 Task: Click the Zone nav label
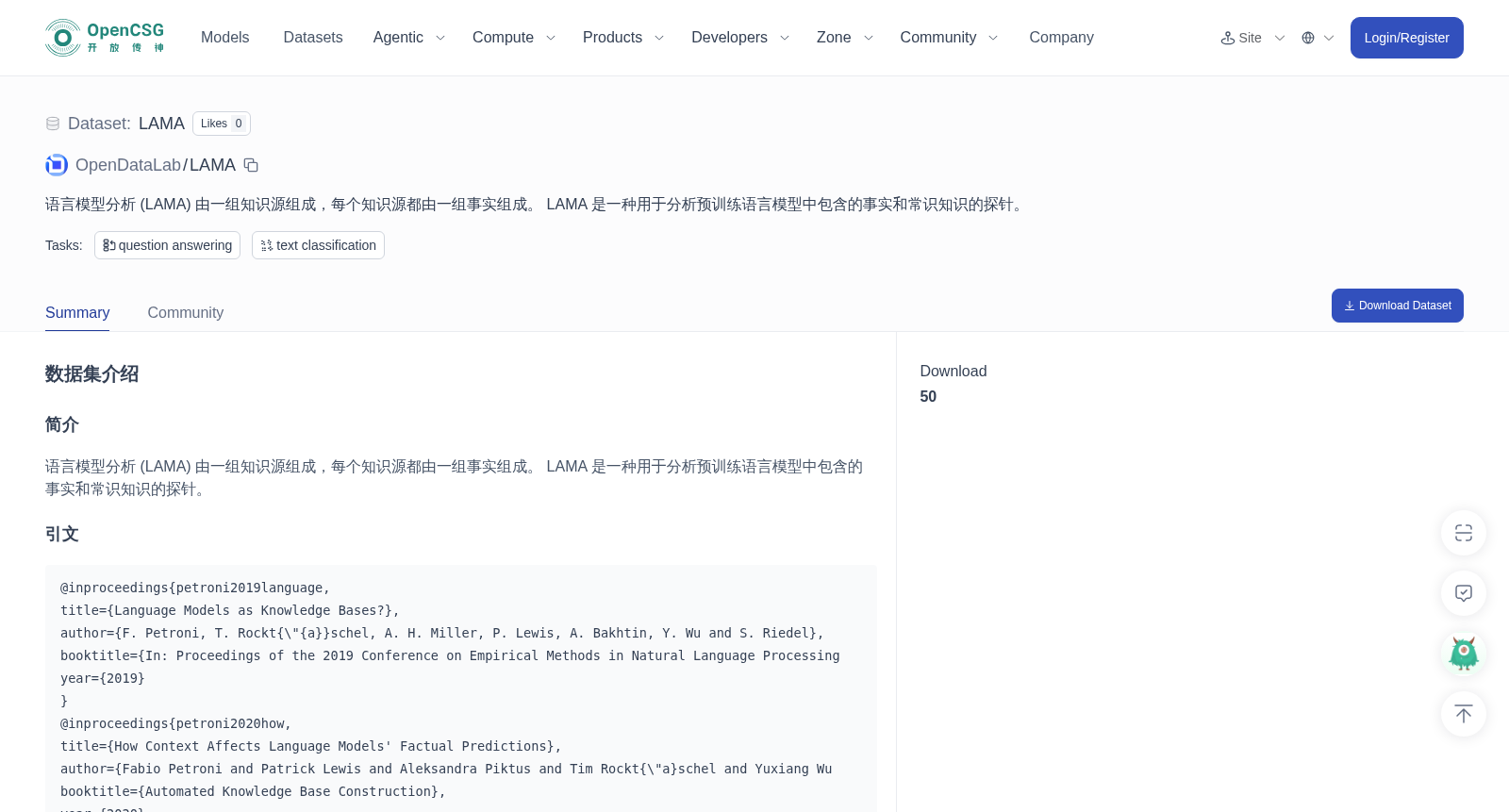(x=834, y=38)
